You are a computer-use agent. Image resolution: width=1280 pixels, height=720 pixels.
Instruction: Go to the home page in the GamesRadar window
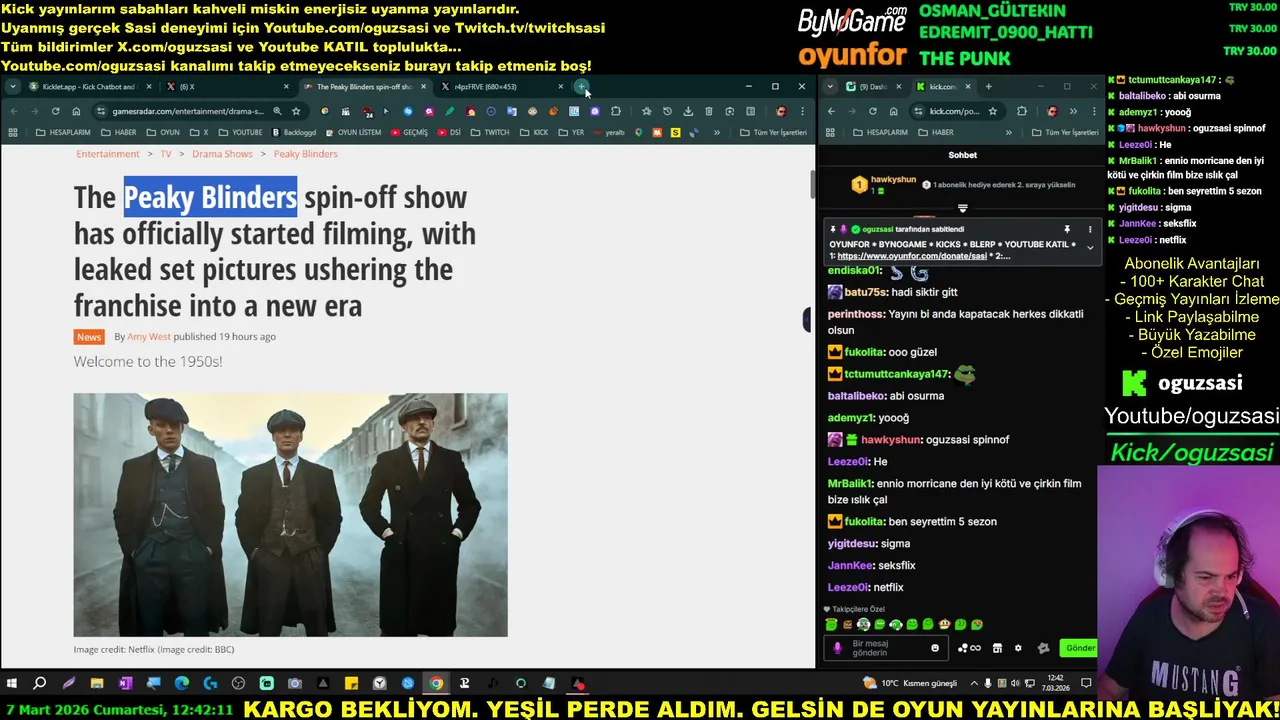(76, 111)
